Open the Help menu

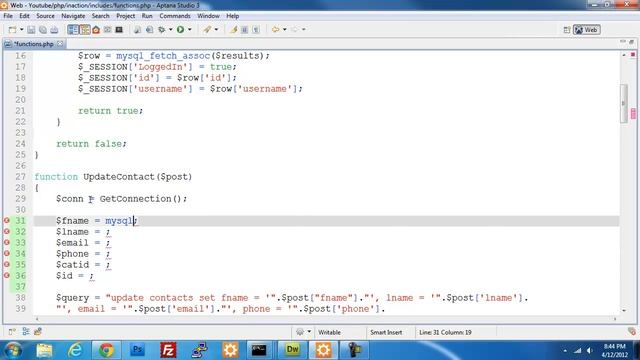click(233, 16)
